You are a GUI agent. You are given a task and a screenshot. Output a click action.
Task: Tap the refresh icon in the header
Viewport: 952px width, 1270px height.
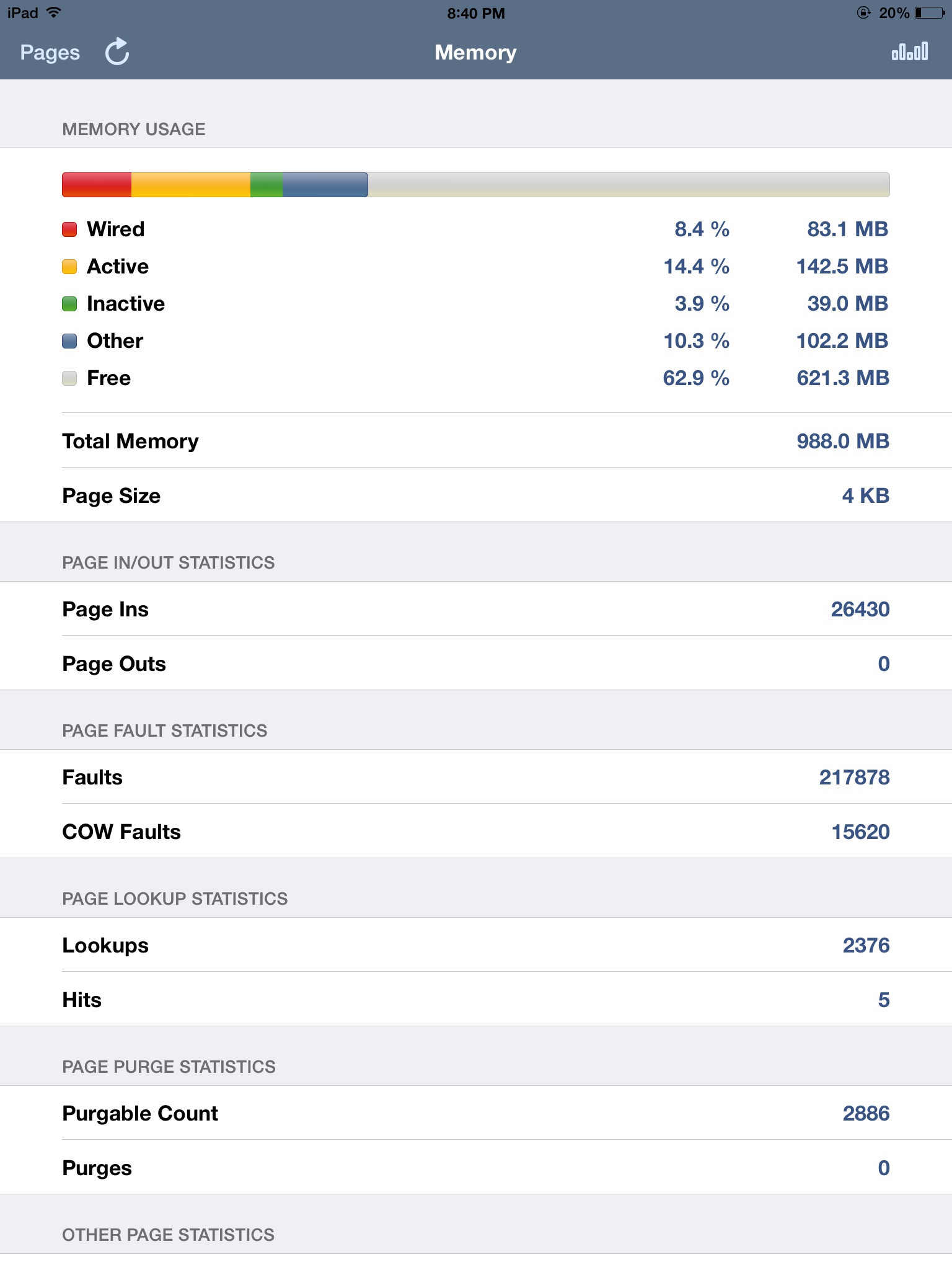pyautogui.click(x=117, y=52)
